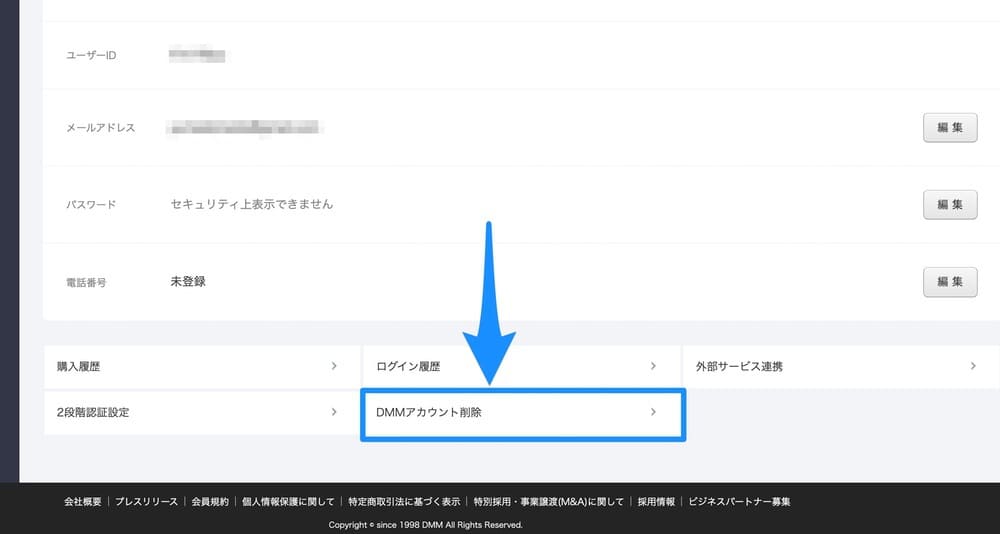
Task: Visit the プレスリリース footer link
Action: click(146, 502)
